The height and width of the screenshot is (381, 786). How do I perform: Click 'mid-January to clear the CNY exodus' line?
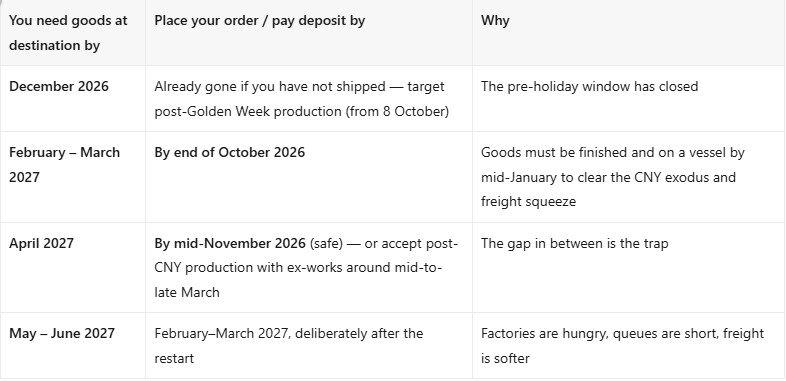(608, 177)
